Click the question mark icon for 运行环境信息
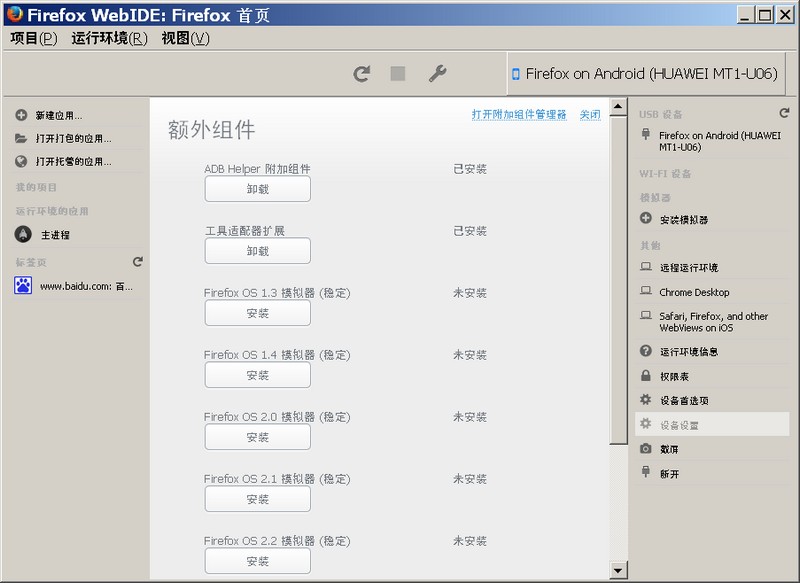 [x=646, y=351]
